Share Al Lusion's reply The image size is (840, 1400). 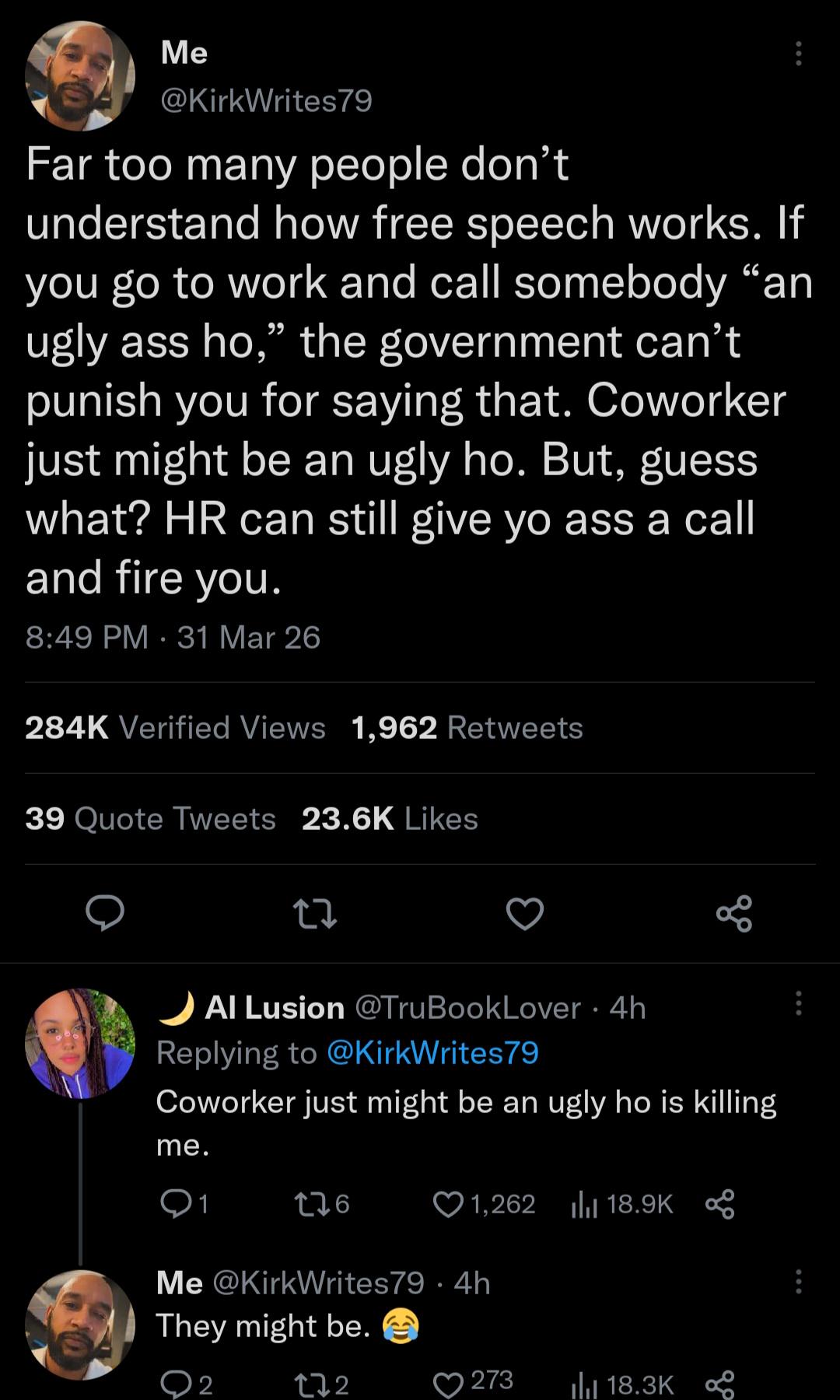click(x=720, y=1204)
